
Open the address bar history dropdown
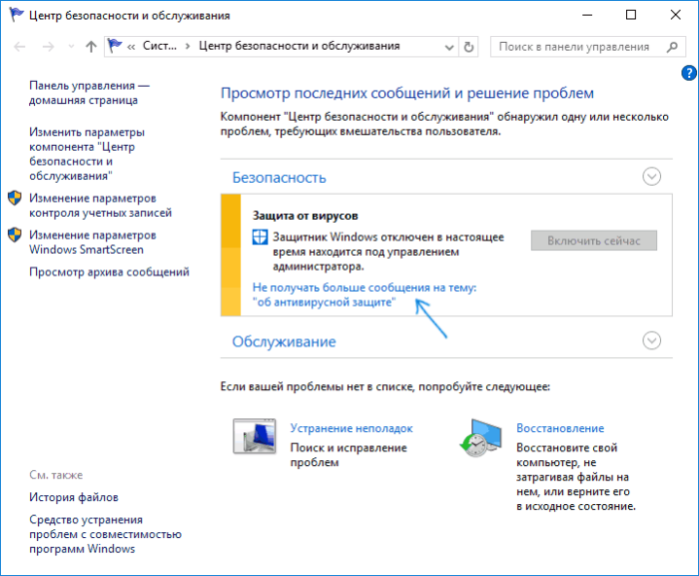[x=449, y=47]
